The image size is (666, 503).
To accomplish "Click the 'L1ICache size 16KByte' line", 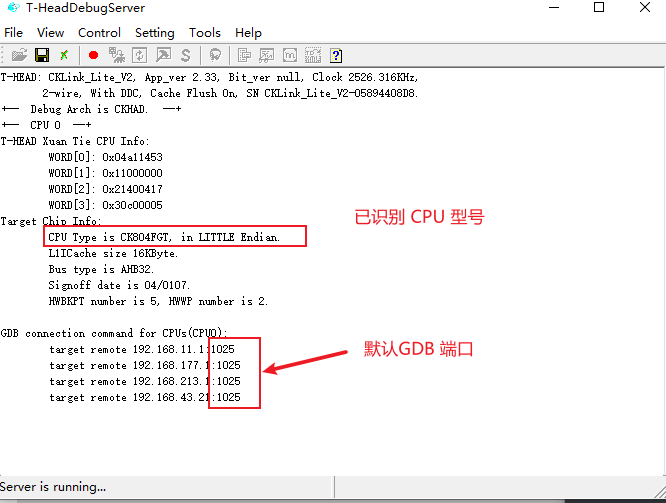I will point(113,253).
